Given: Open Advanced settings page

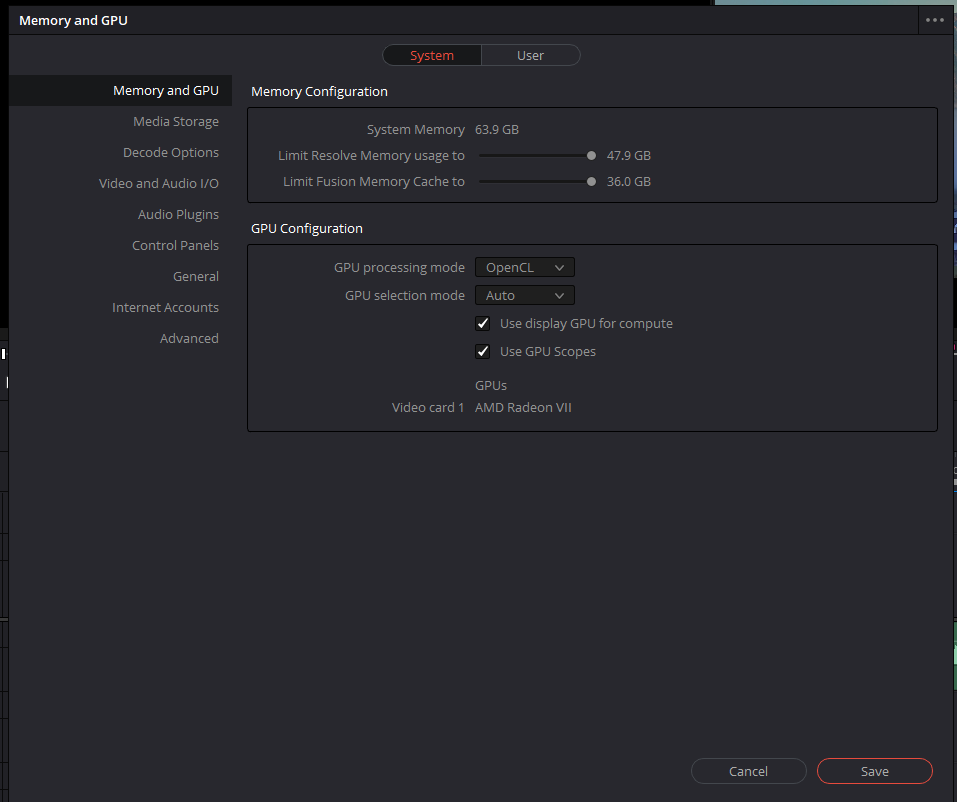Looking at the screenshot, I should point(189,339).
